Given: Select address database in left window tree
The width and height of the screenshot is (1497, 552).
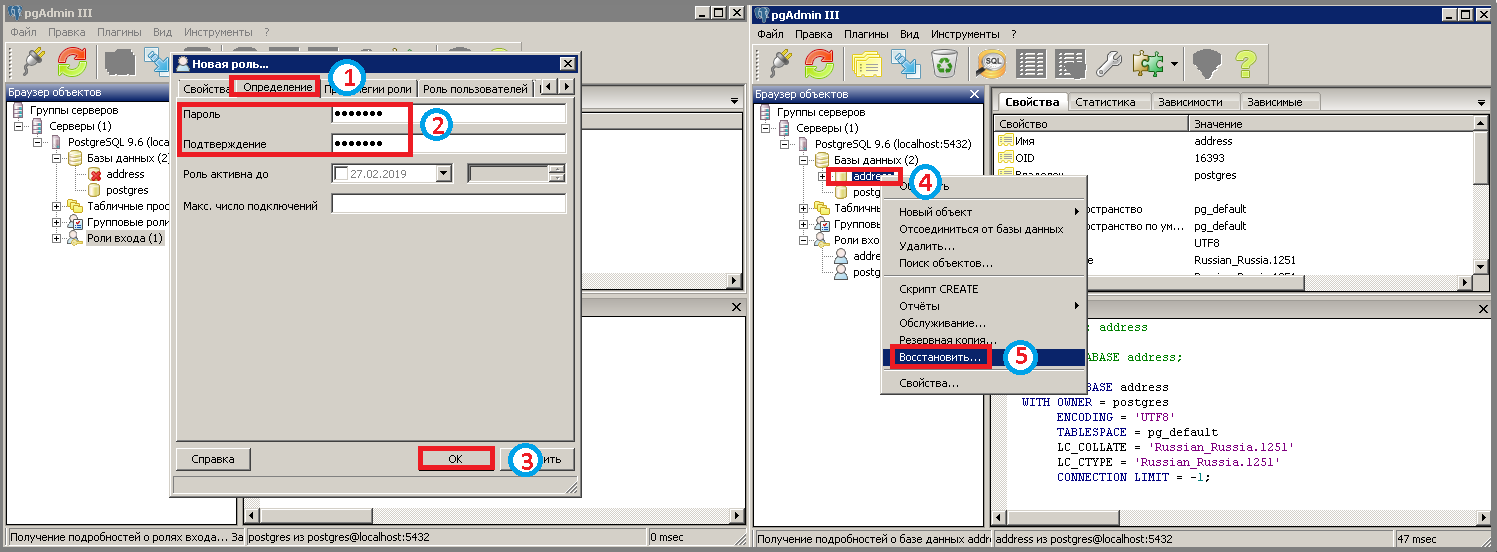Looking at the screenshot, I should [x=125, y=174].
